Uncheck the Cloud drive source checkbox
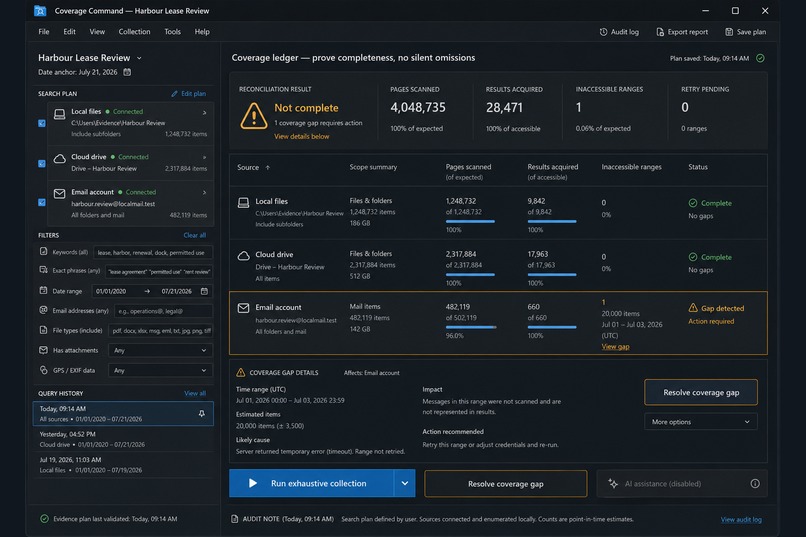 coord(42,164)
